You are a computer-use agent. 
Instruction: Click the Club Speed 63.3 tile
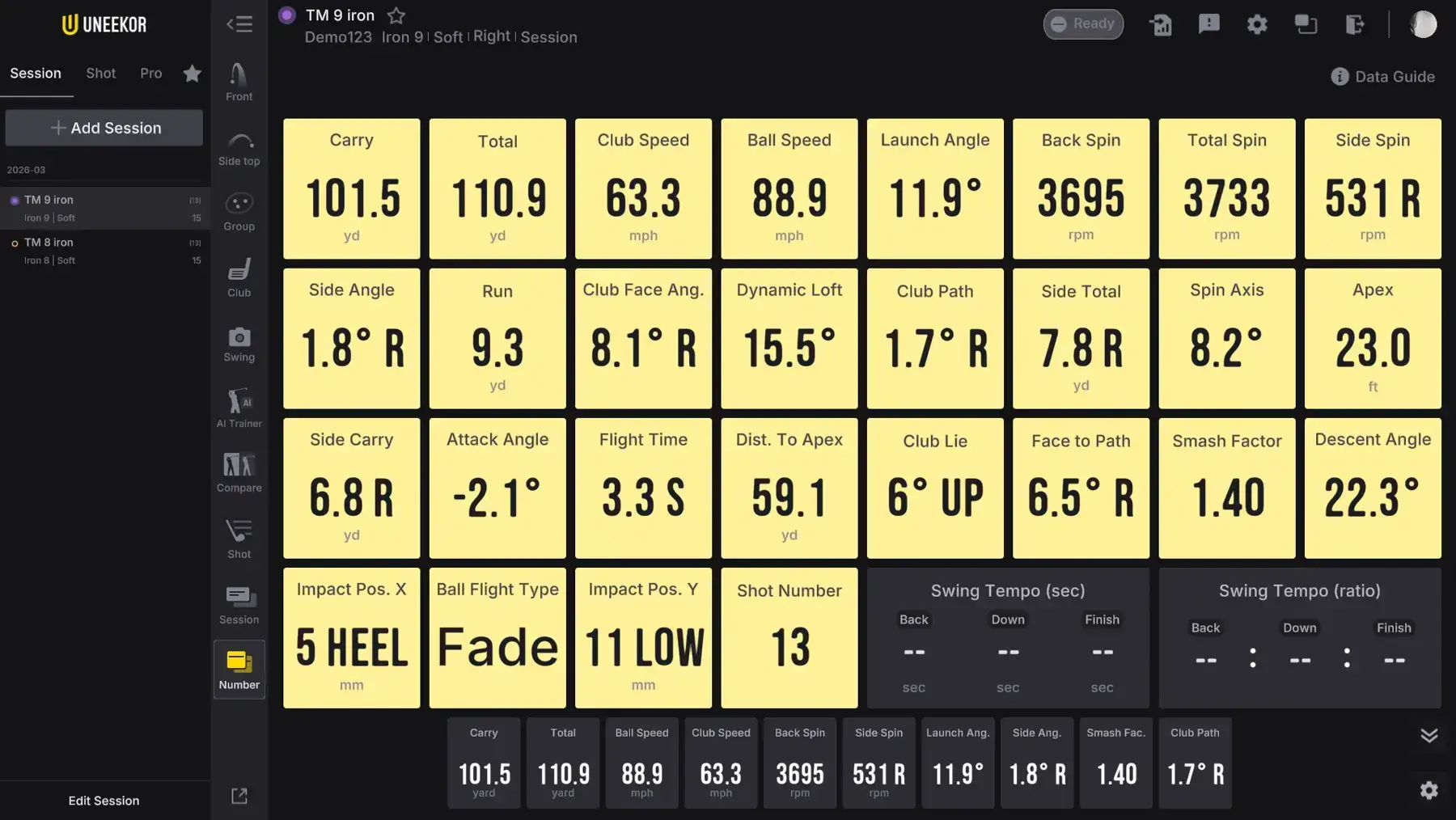[643, 188]
